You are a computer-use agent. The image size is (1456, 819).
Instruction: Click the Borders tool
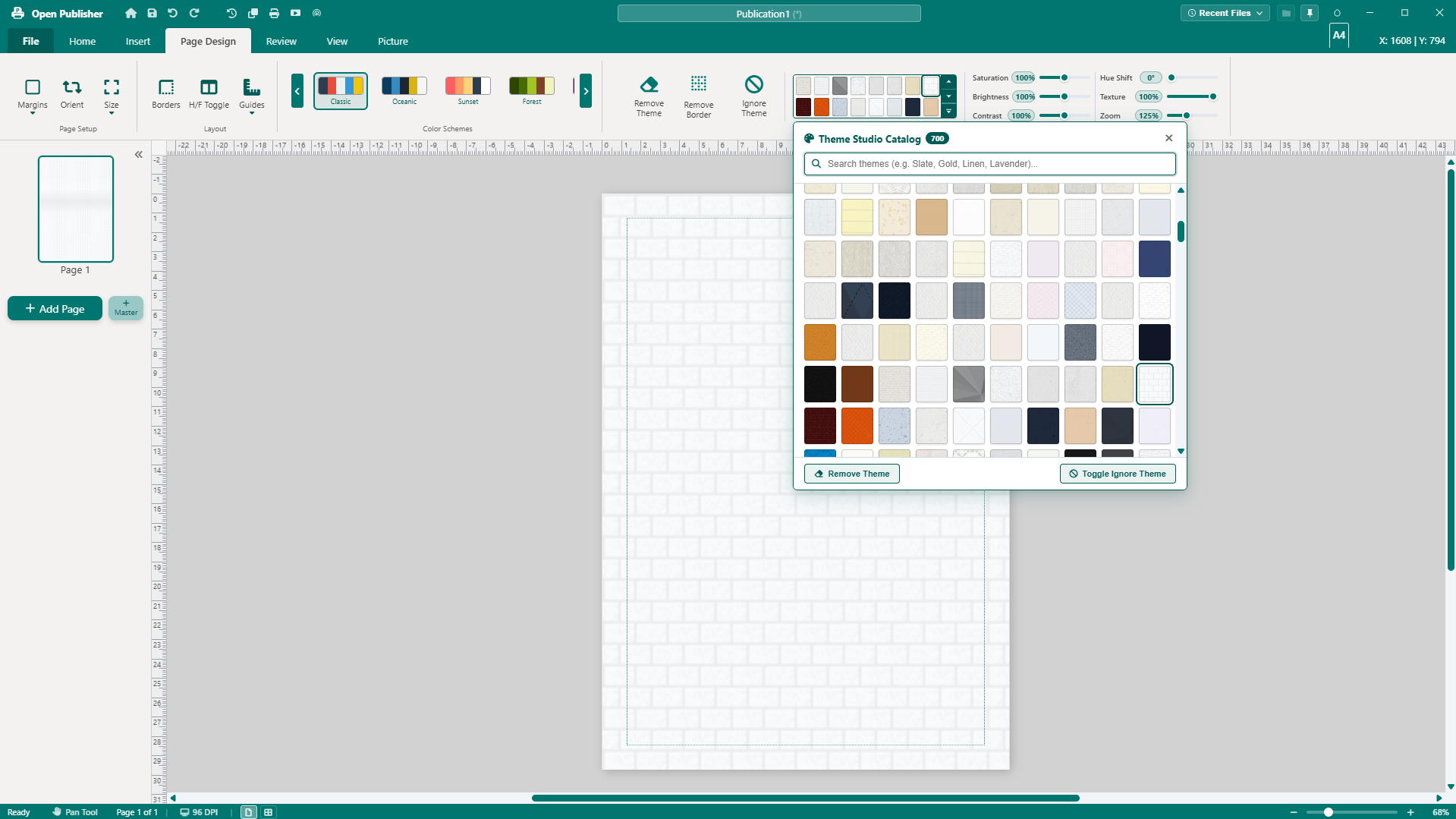point(166,94)
